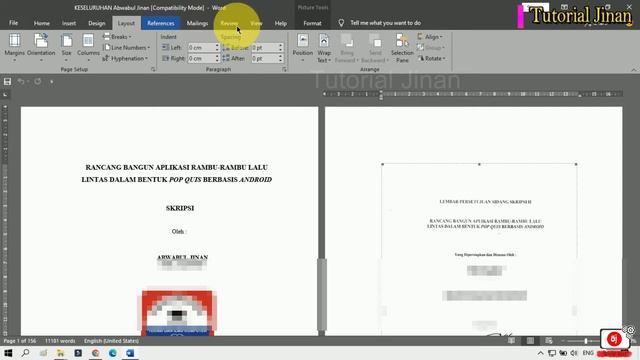Image resolution: width=640 pixels, height=360 pixels.
Task: Click the Send Backward icon
Action: (x=375, y=41)
